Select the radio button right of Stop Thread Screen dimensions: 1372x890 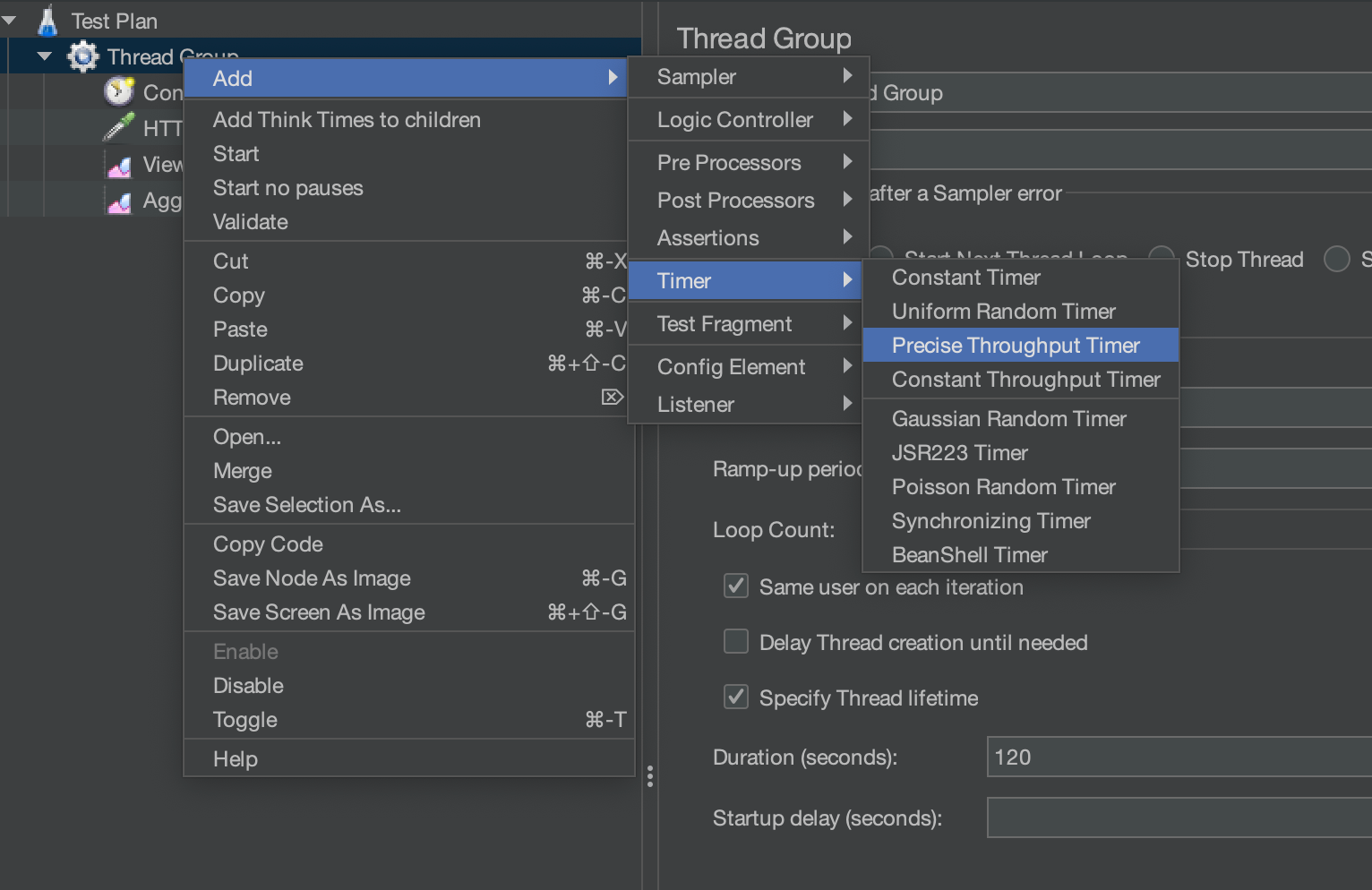click(1337, 259)
